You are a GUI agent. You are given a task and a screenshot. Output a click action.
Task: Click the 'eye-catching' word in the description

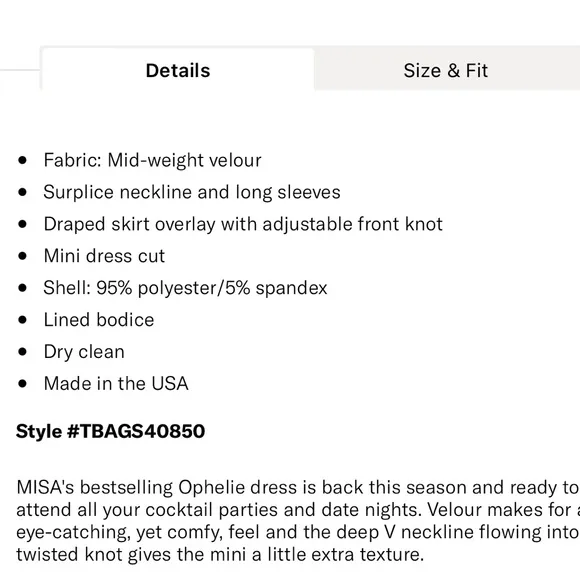click(x=73, y=533)
